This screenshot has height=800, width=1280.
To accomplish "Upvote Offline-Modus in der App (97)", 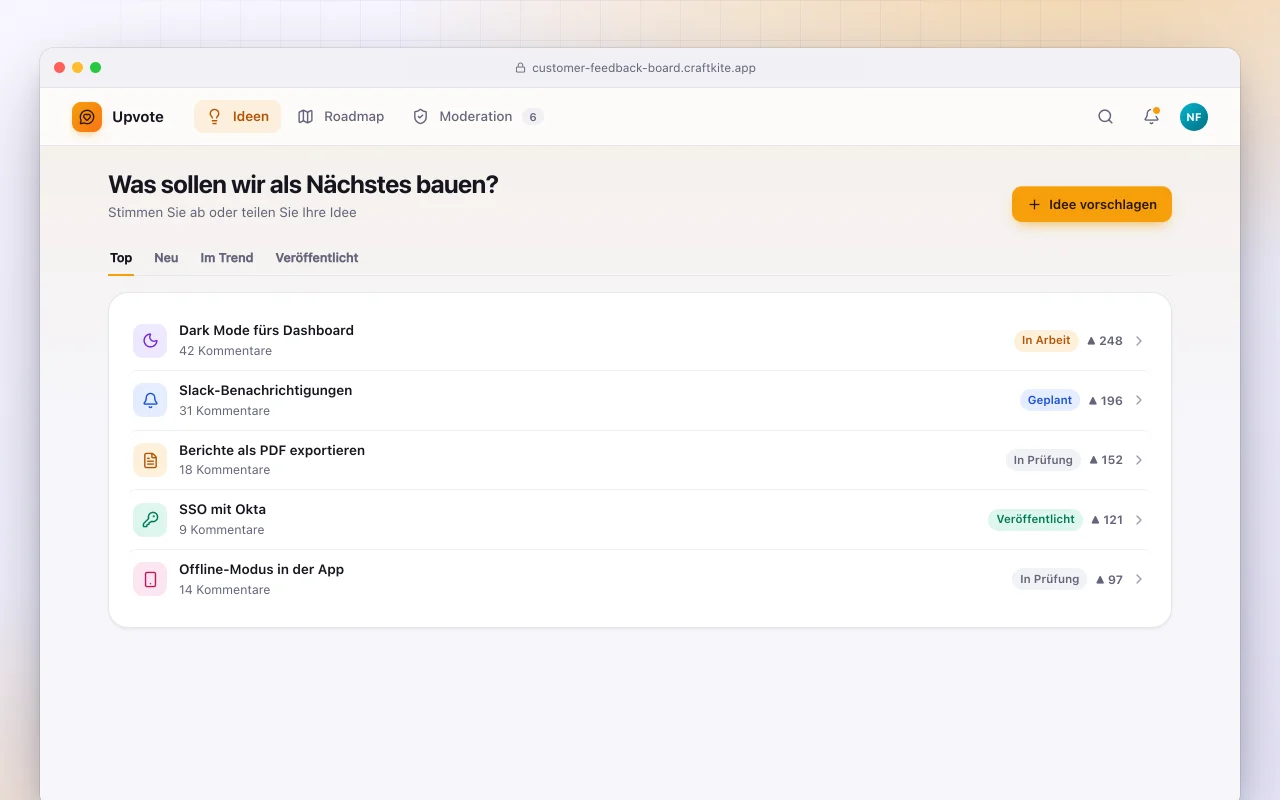I will pyautogui.click(x=1109, y=579).
